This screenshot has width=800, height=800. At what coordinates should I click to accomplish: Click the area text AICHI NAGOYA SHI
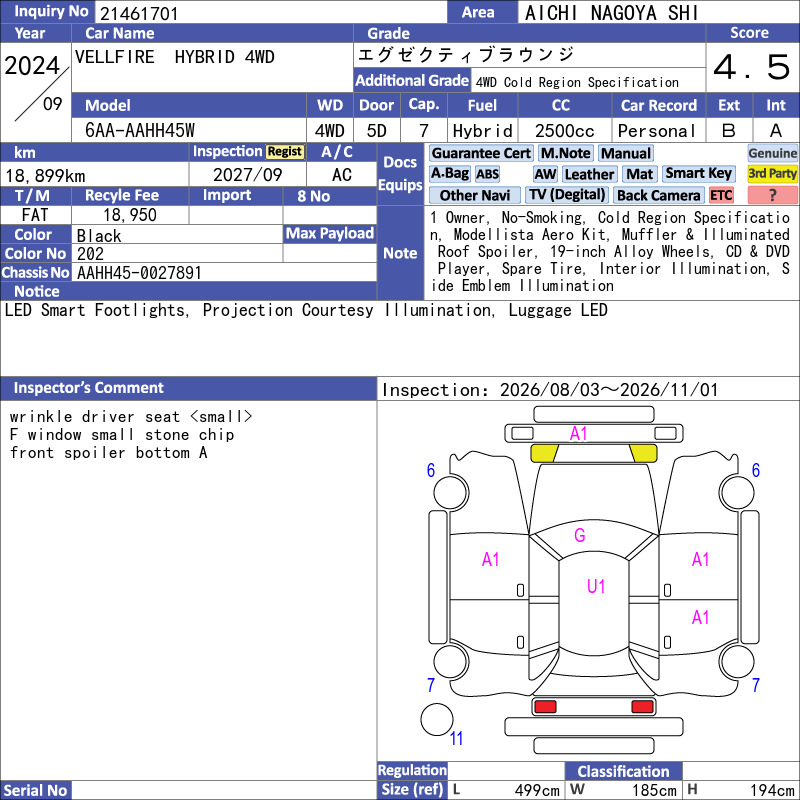(x=611, y=13)
